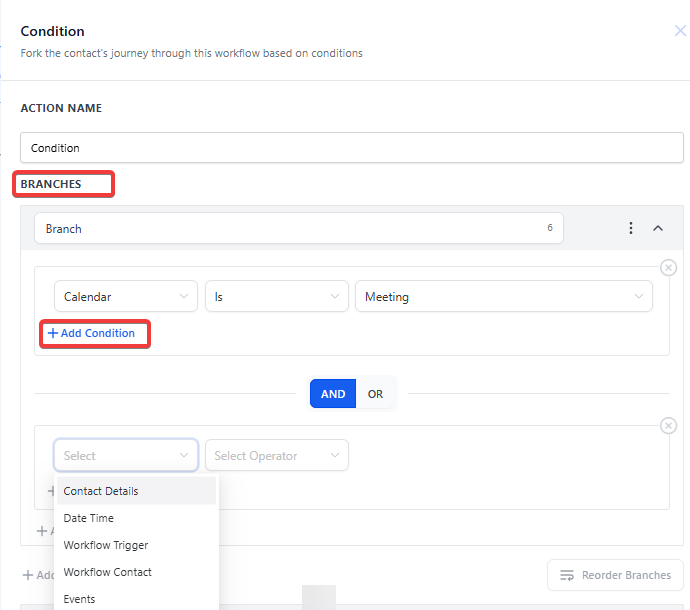Select the AND operator toggle
This screenshot has width=690, height=610.
tap(333, 394)
